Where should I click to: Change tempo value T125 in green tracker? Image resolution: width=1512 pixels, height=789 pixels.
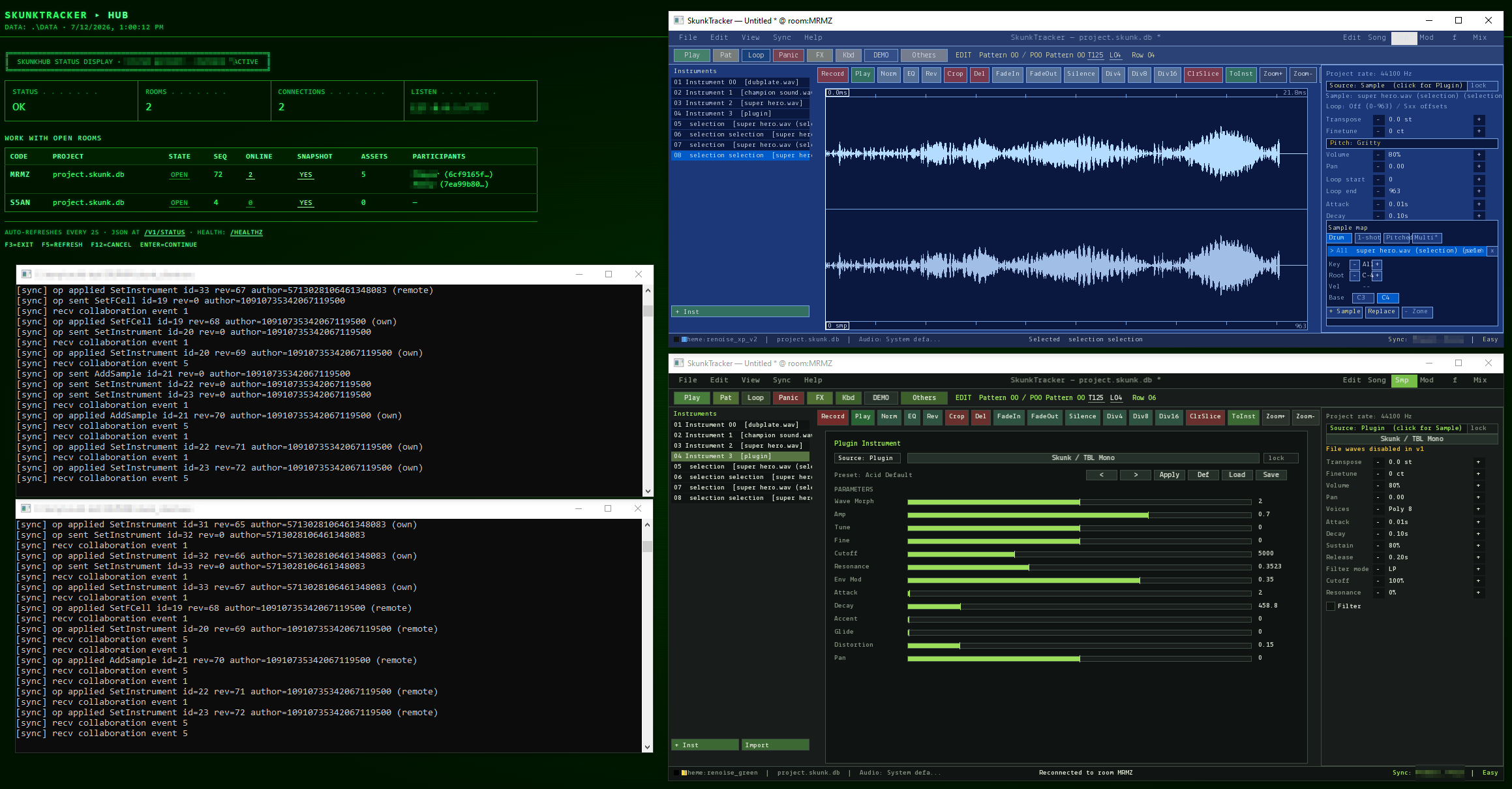pos(1096,398)
